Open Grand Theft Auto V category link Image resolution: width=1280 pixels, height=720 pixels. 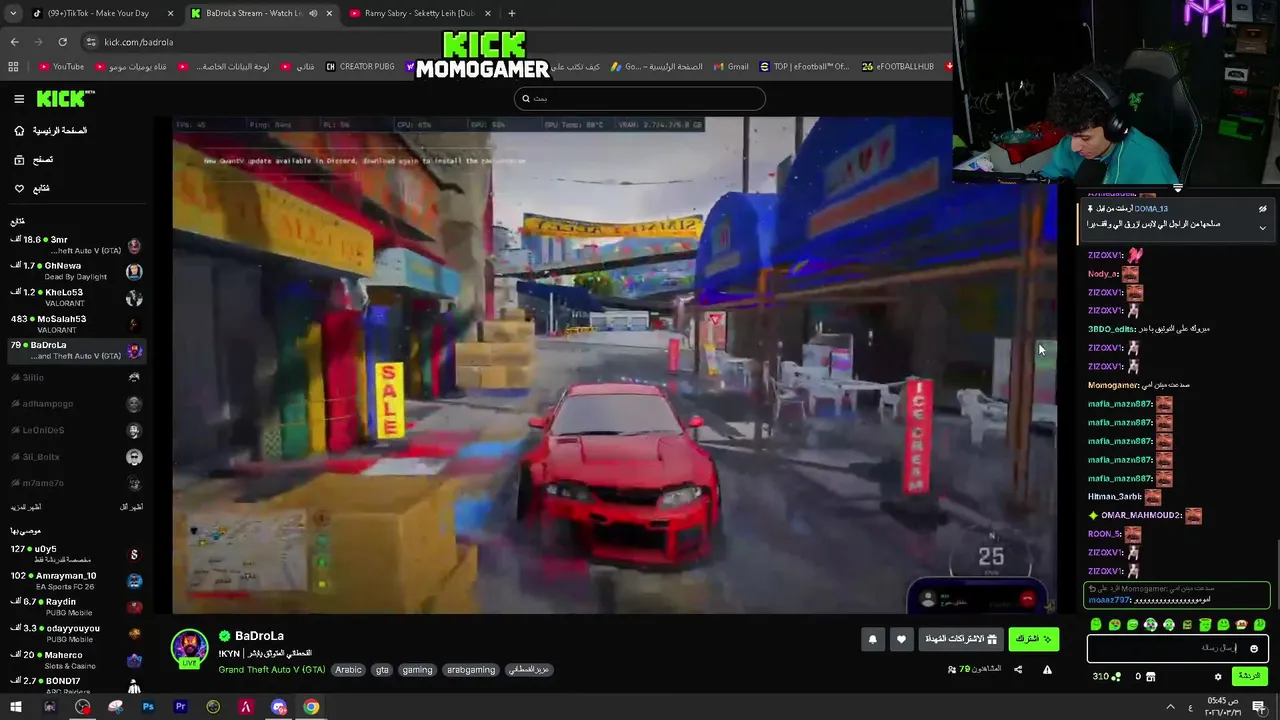click(271, 670)
